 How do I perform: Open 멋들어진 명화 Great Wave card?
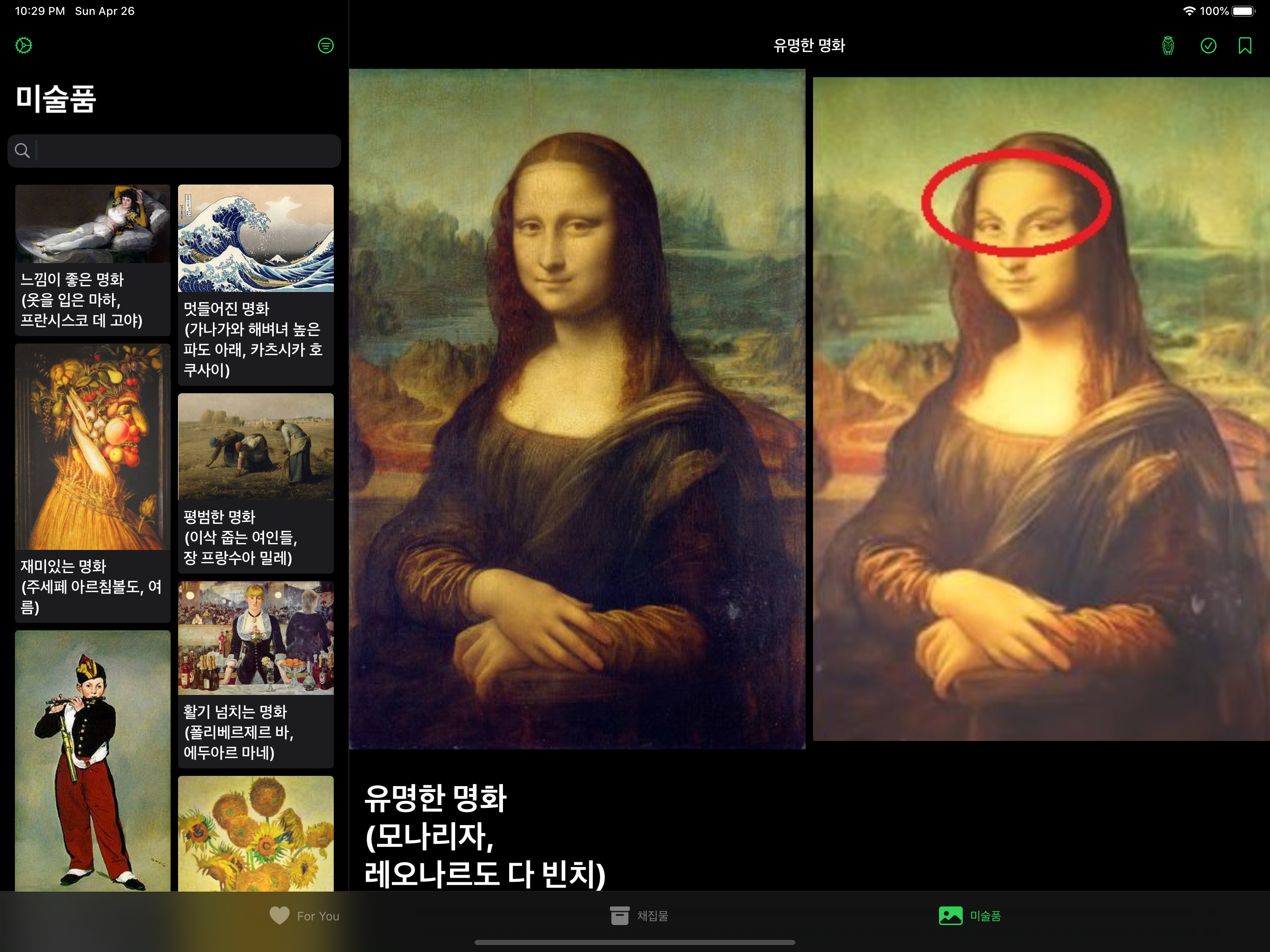[256, 285]
